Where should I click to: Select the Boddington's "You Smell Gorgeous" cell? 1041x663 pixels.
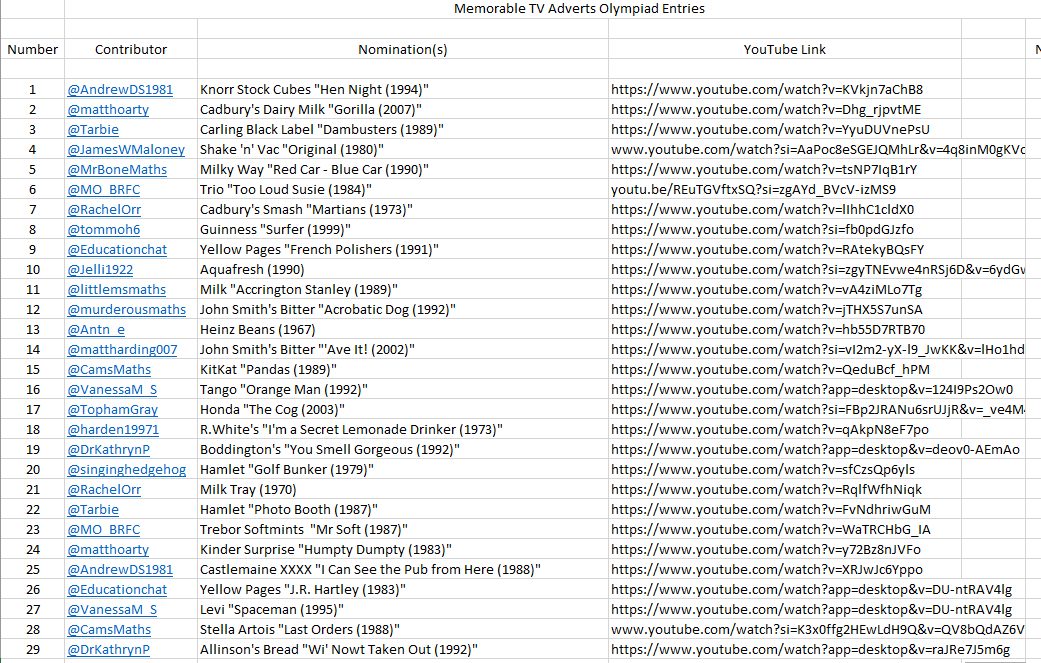(x=403, y=449)
